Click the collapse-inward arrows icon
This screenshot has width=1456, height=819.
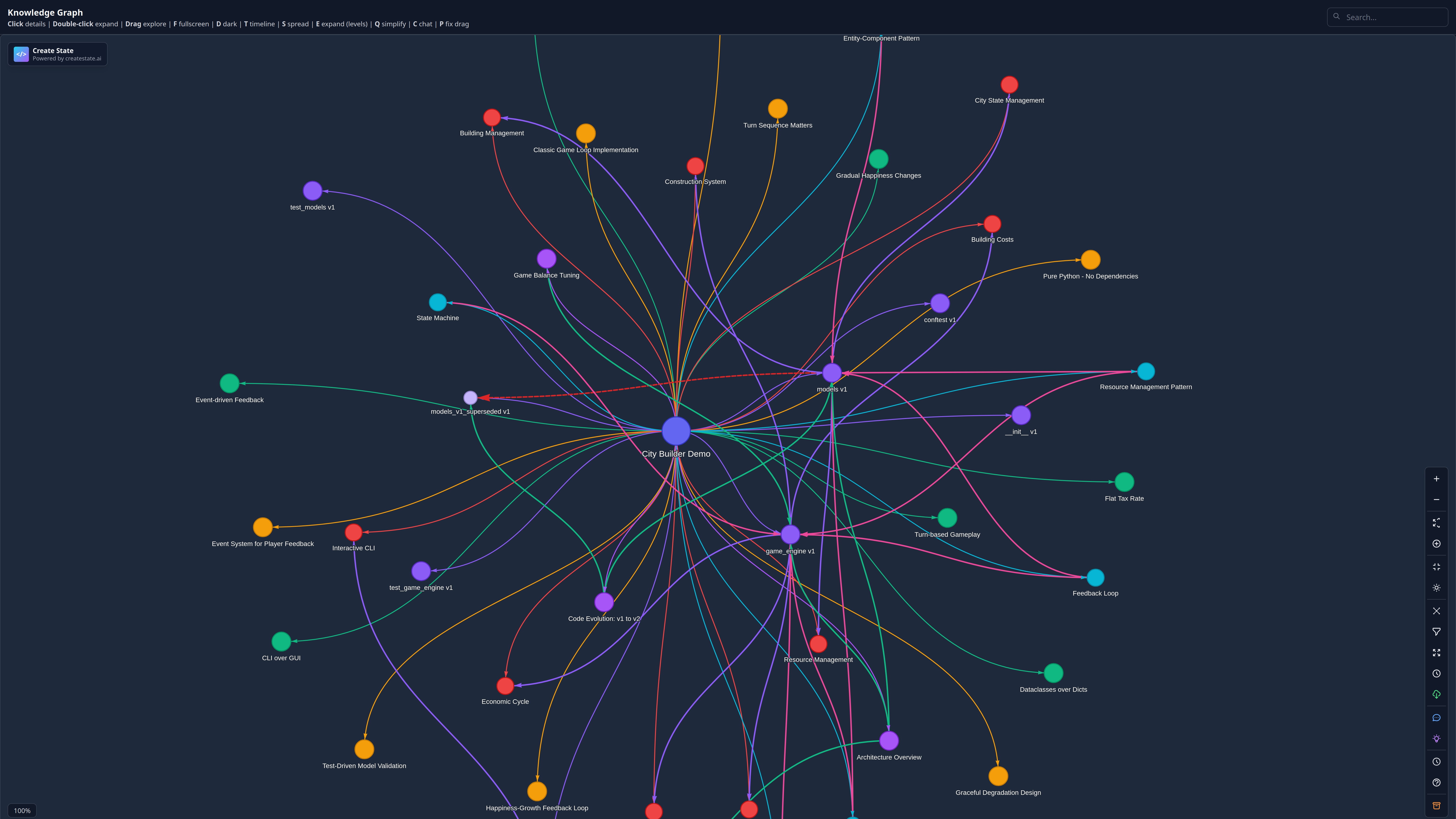coord(1436,566)
